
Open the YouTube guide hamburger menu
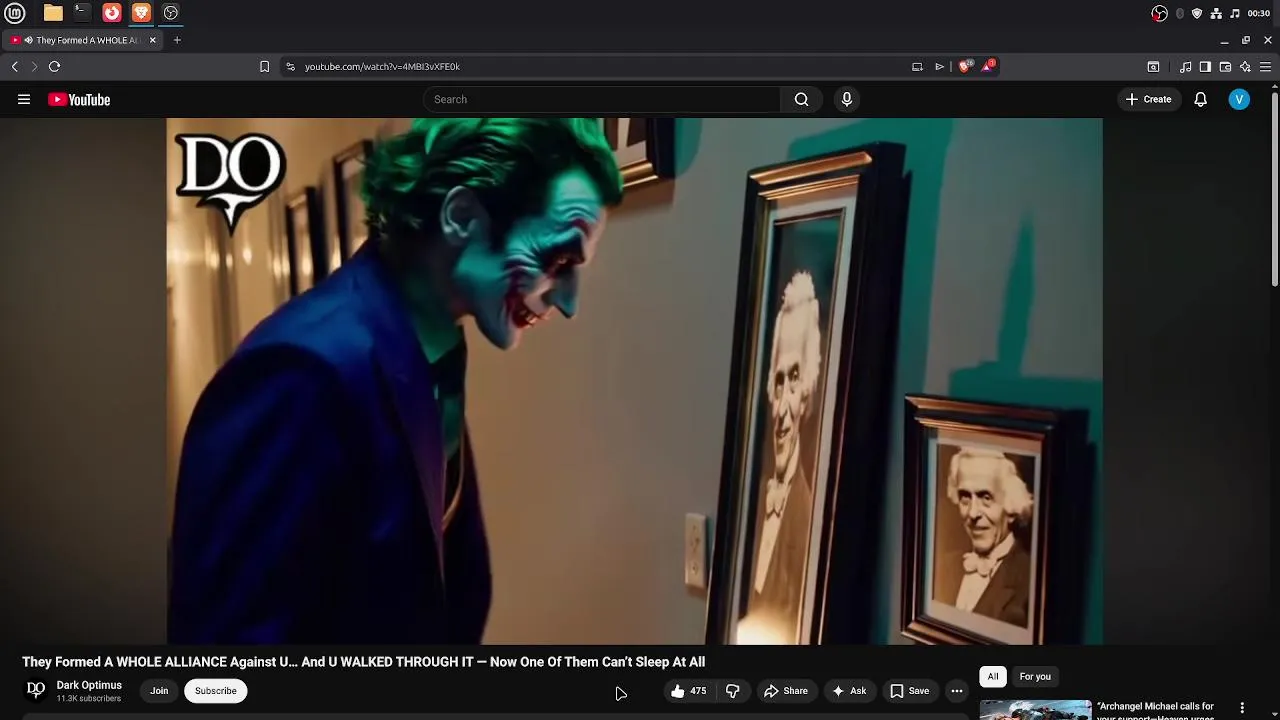(24, 99)
